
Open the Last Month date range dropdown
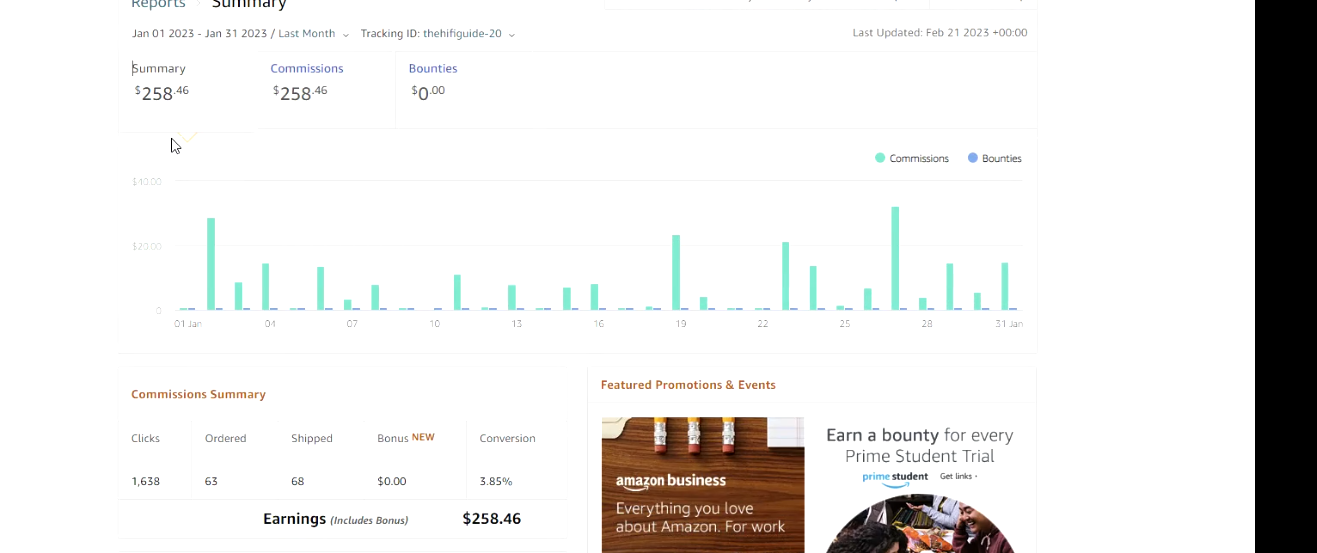(x=313, y=34)
